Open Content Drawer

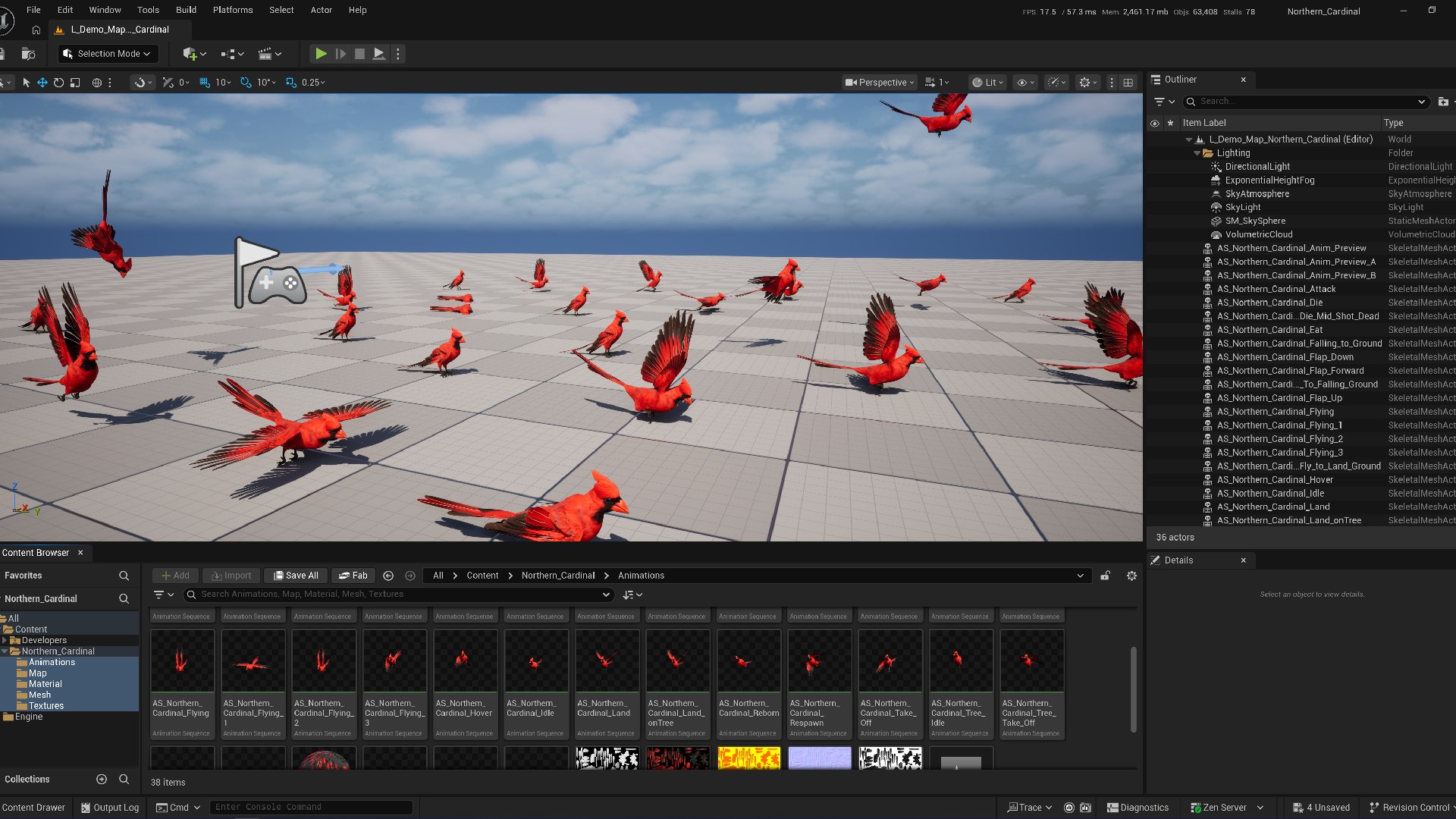33,808
